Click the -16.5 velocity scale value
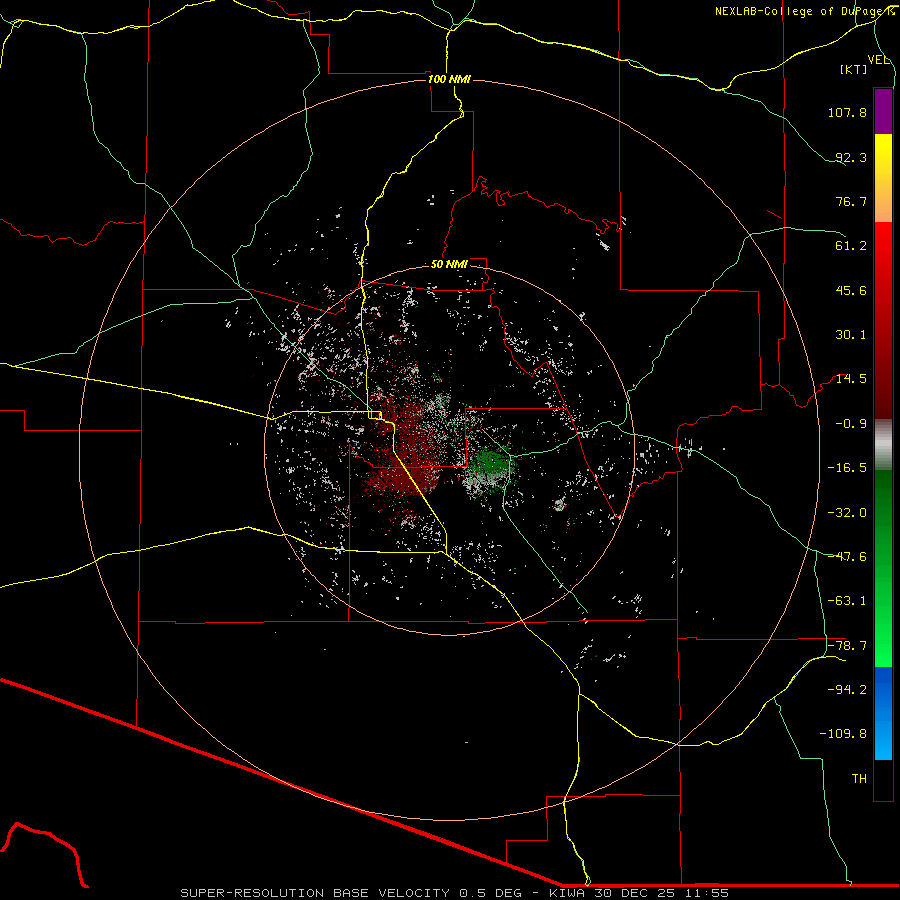Viewport: 900px width, 900px height. [x=847, y=468]
